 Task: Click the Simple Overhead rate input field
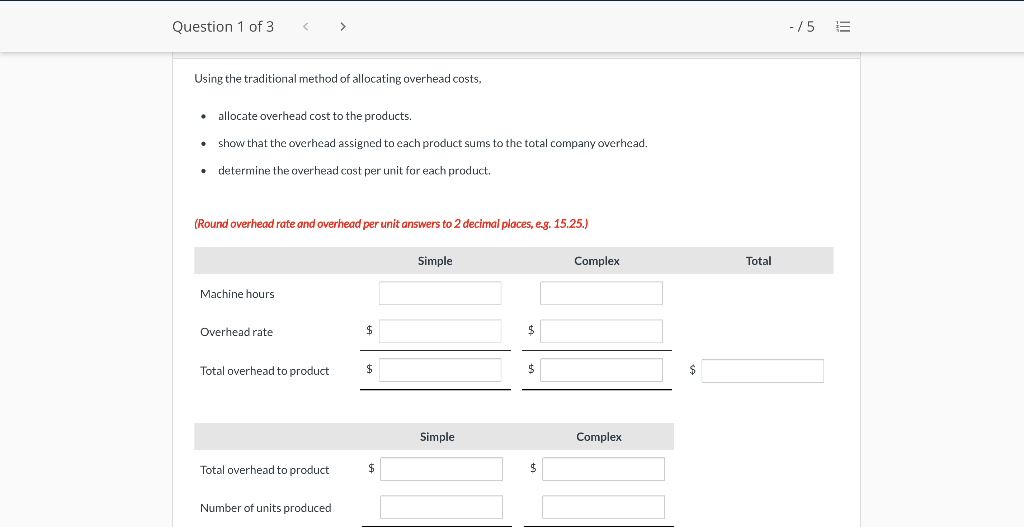point(440,331)
